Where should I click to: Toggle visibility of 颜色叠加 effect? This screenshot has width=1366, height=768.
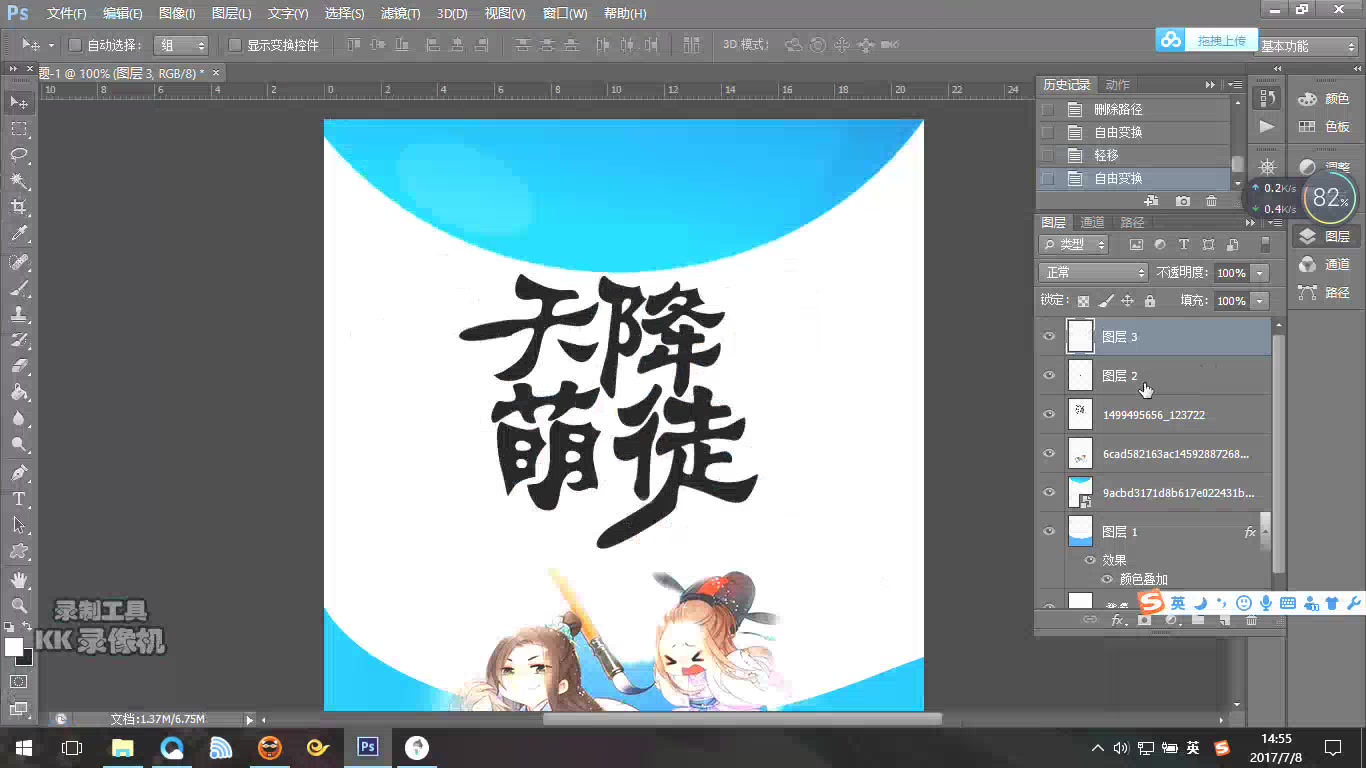1107,580
